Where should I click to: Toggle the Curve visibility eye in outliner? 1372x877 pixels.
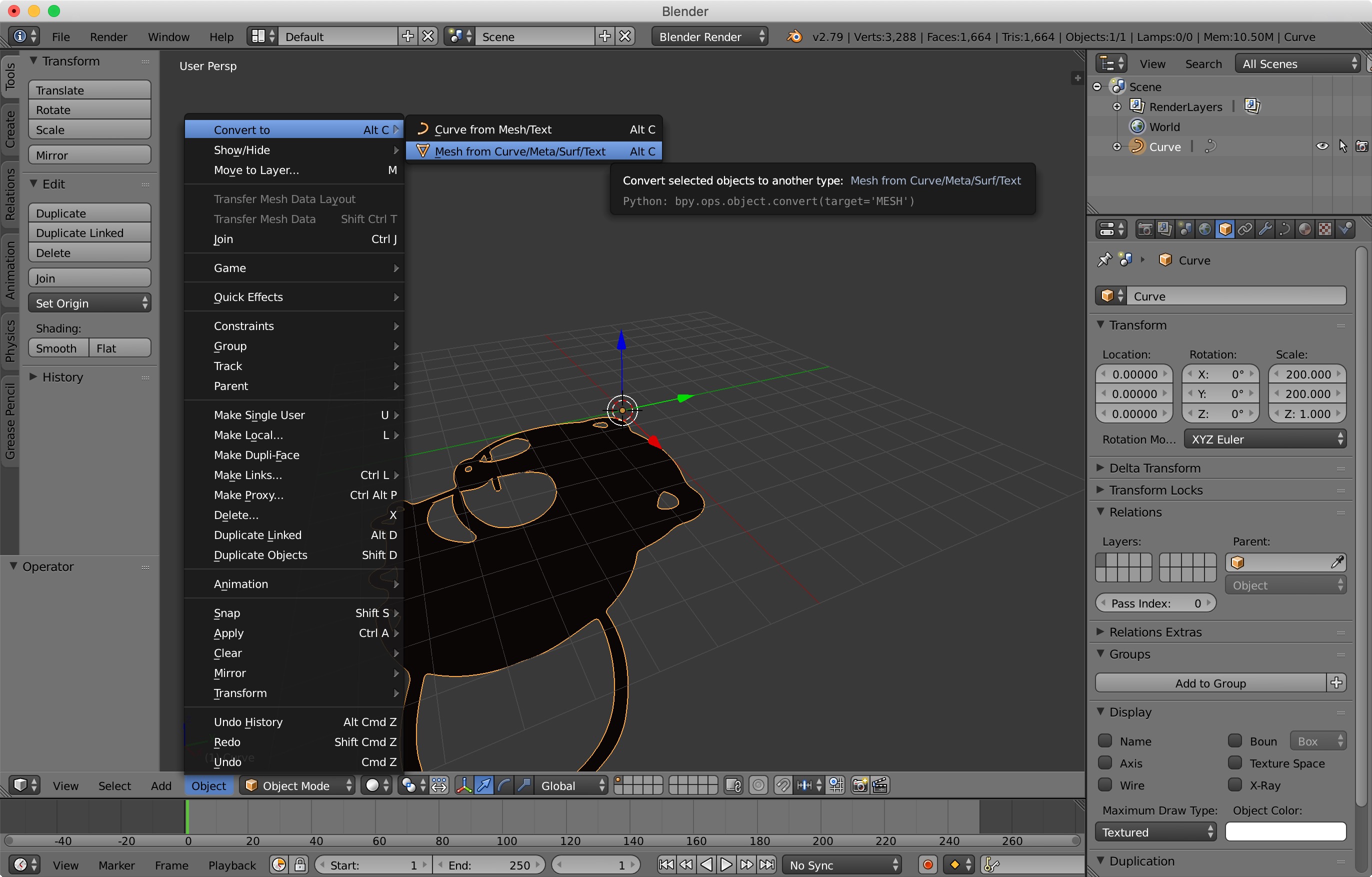tap(1322, 146)
